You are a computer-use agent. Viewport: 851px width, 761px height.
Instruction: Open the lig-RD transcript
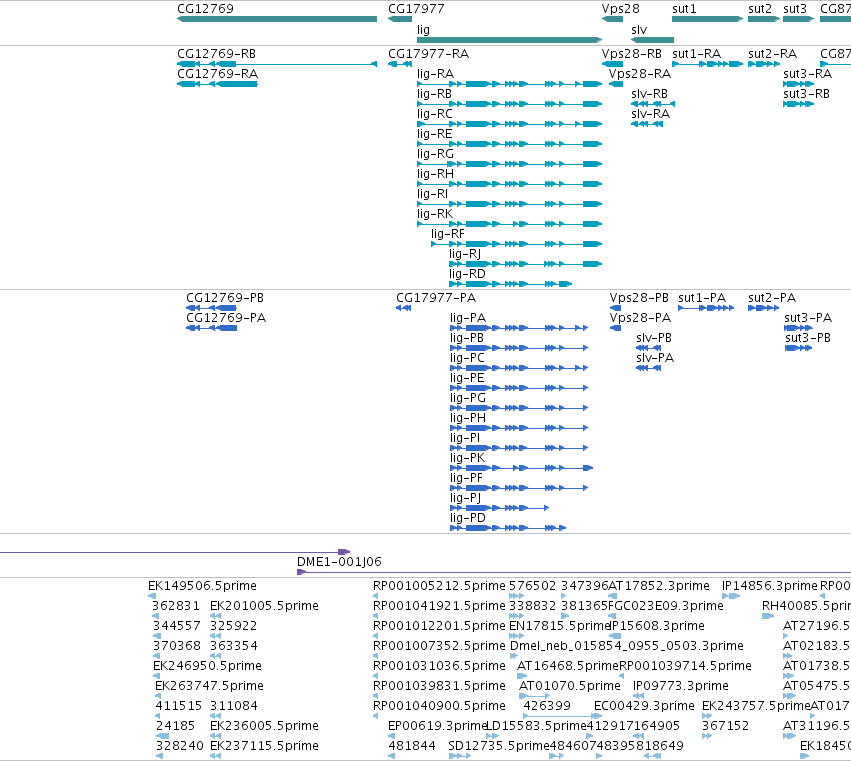(510, 284)
